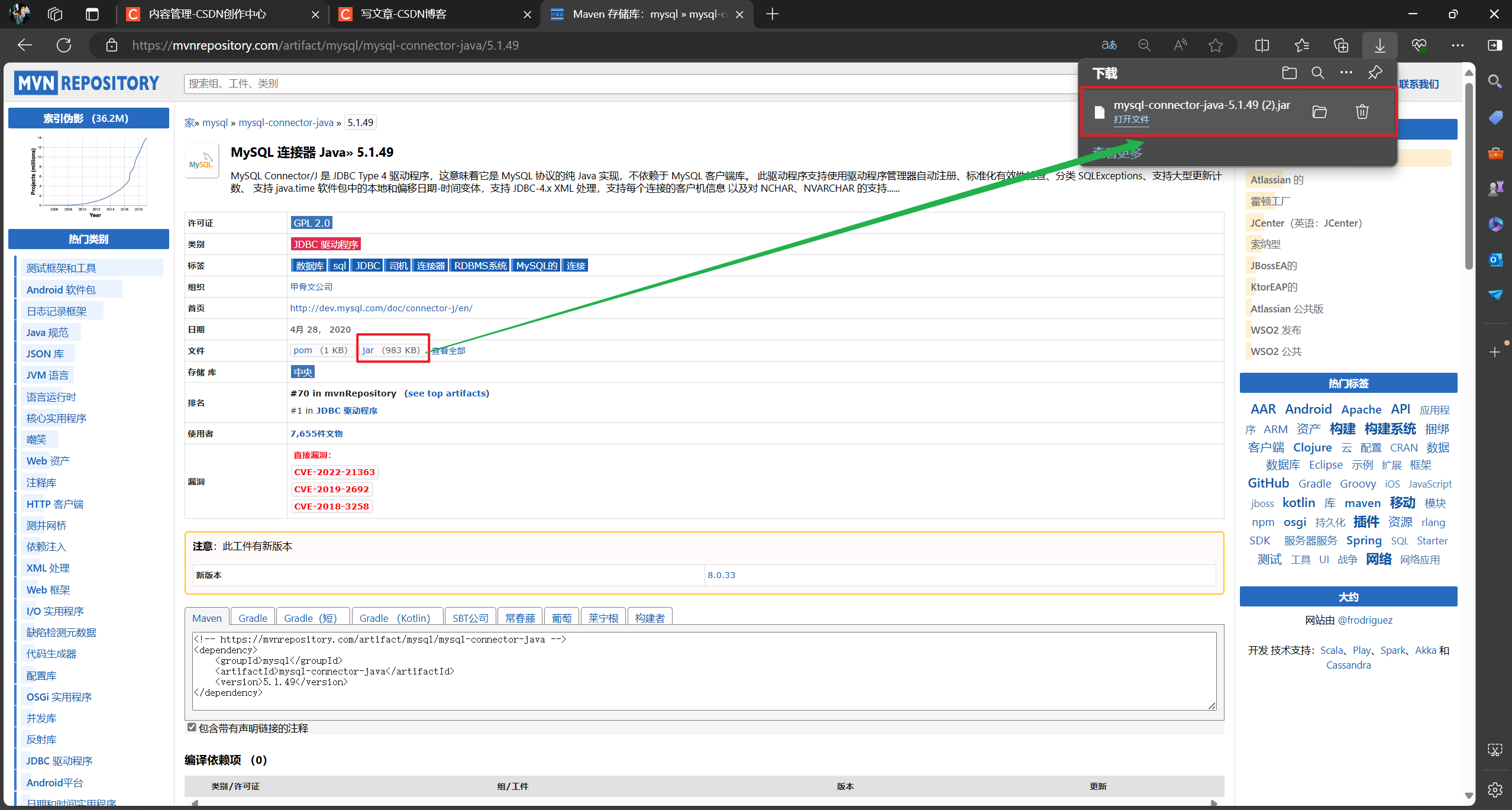Screen dimensions: 1512x810
Task: Click the Maven dependency code textarea
Action: pyautogui.click(x=705, y=671)
